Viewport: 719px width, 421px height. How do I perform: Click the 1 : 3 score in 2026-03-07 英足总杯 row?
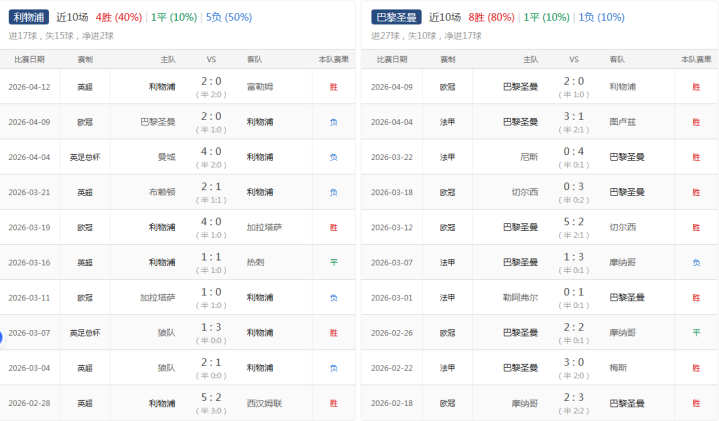pyautogui.click(x=211, y=327)
